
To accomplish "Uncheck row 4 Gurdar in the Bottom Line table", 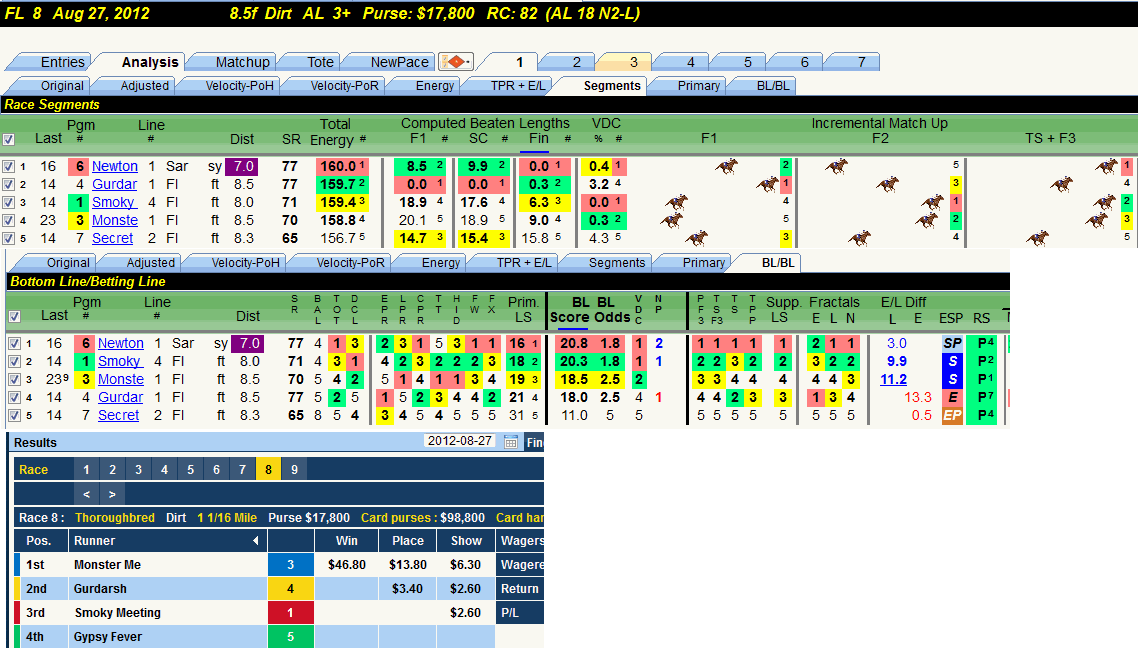I will tap(15, 398).
